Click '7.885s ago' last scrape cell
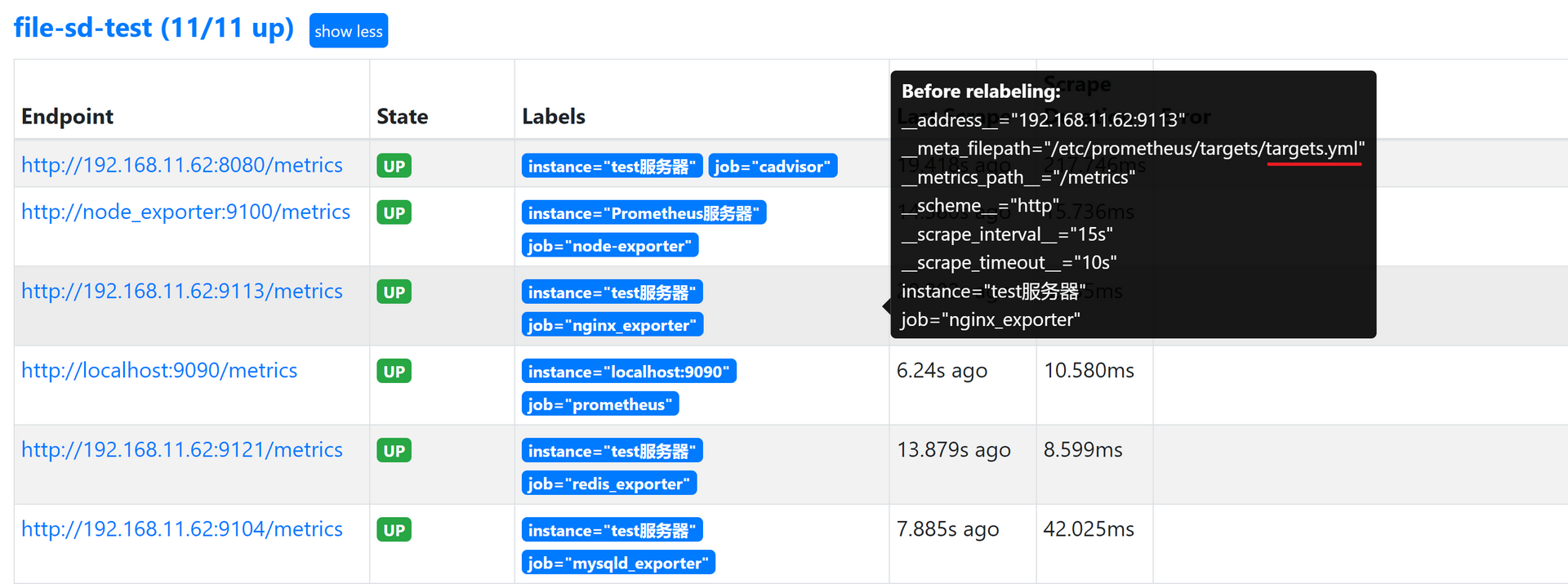The width and height of the screenshot is (1568, 584). tap(947, 529)
